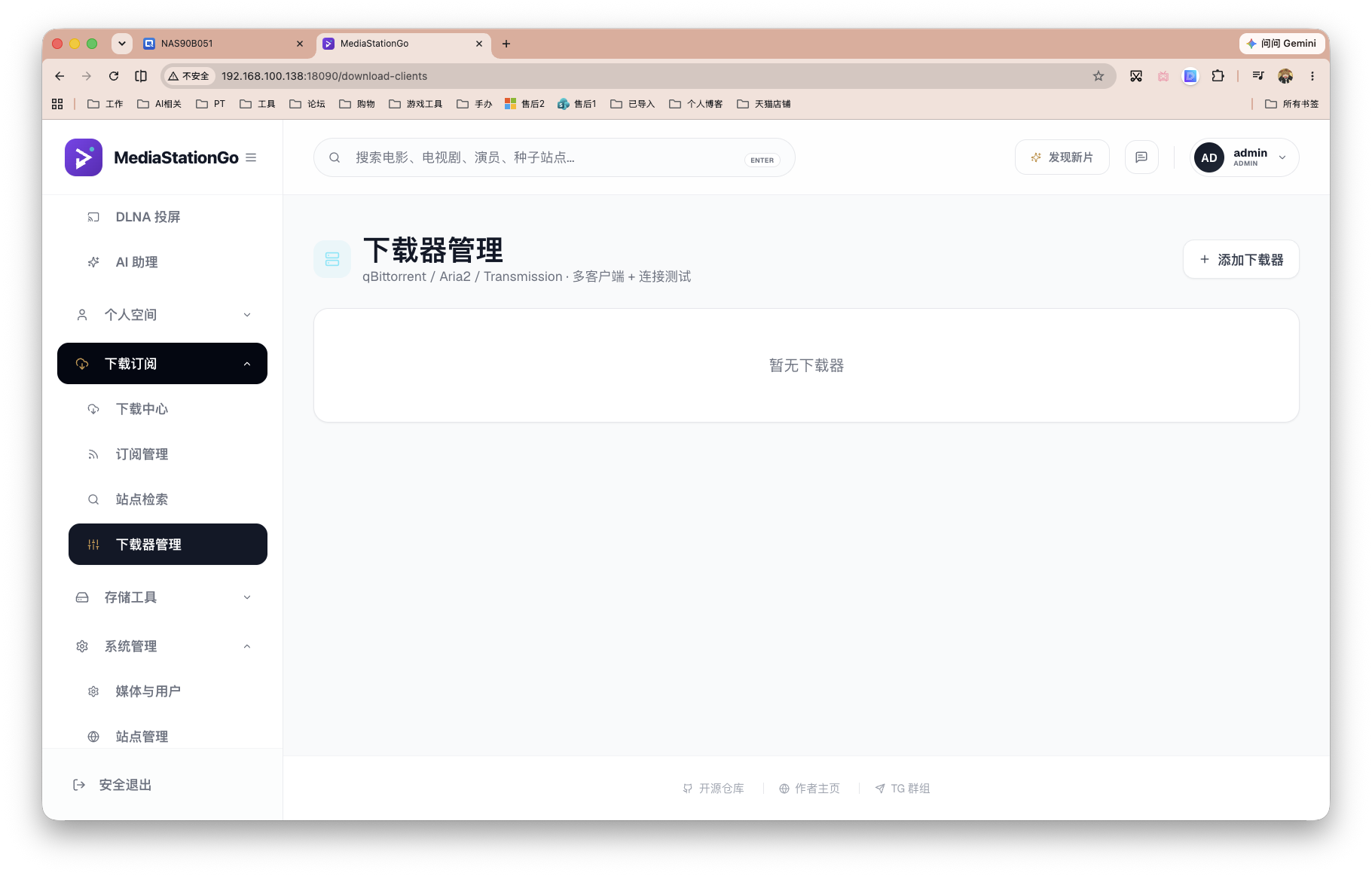Reload the page with the refresh icon

click(x=114, y=76)
